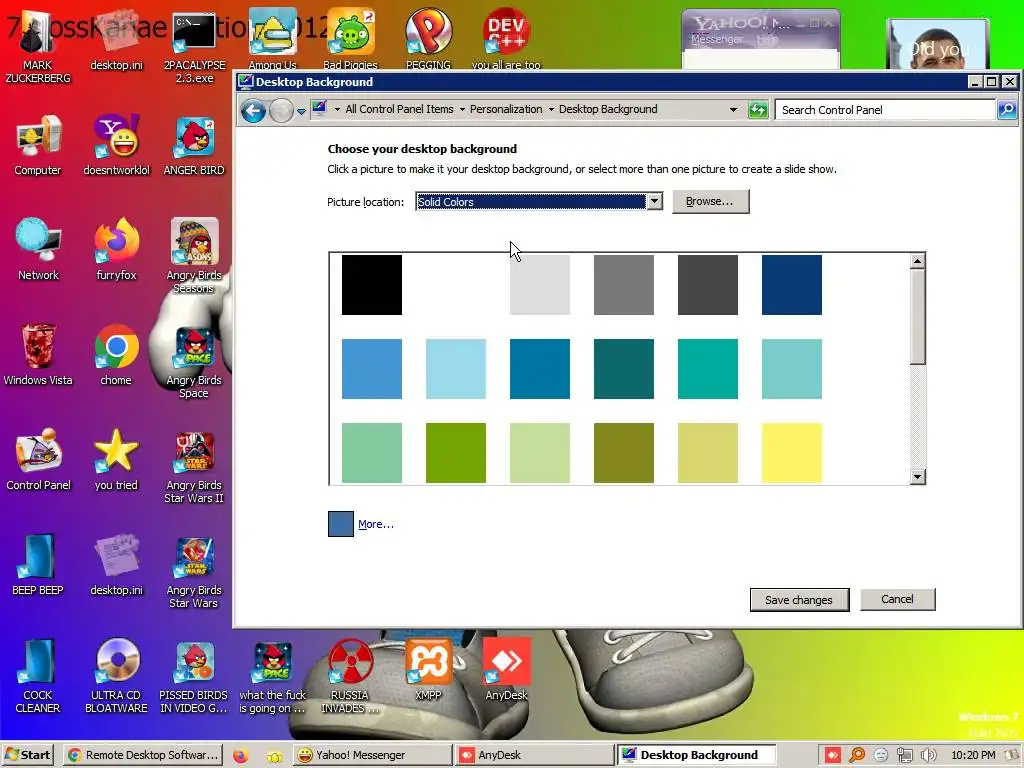This screenshot has width=1024, height=768.
Task: Select the Computer desktop icon
Action: point(38,145)
